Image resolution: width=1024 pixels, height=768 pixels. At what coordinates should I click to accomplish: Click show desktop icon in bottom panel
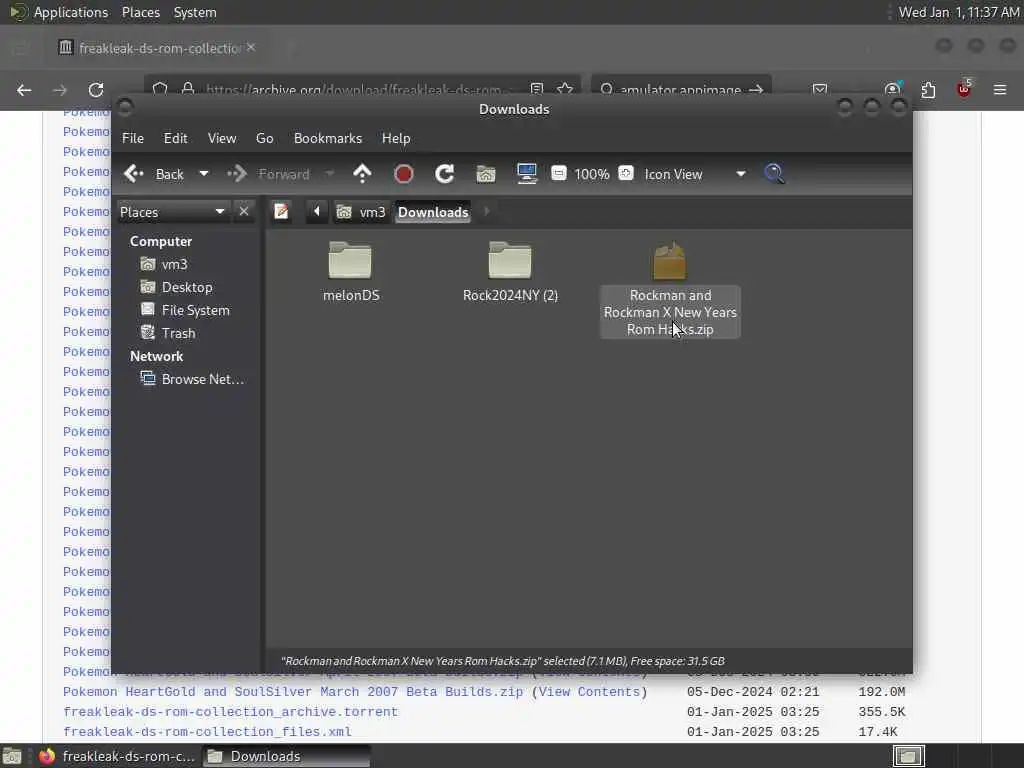12,756
